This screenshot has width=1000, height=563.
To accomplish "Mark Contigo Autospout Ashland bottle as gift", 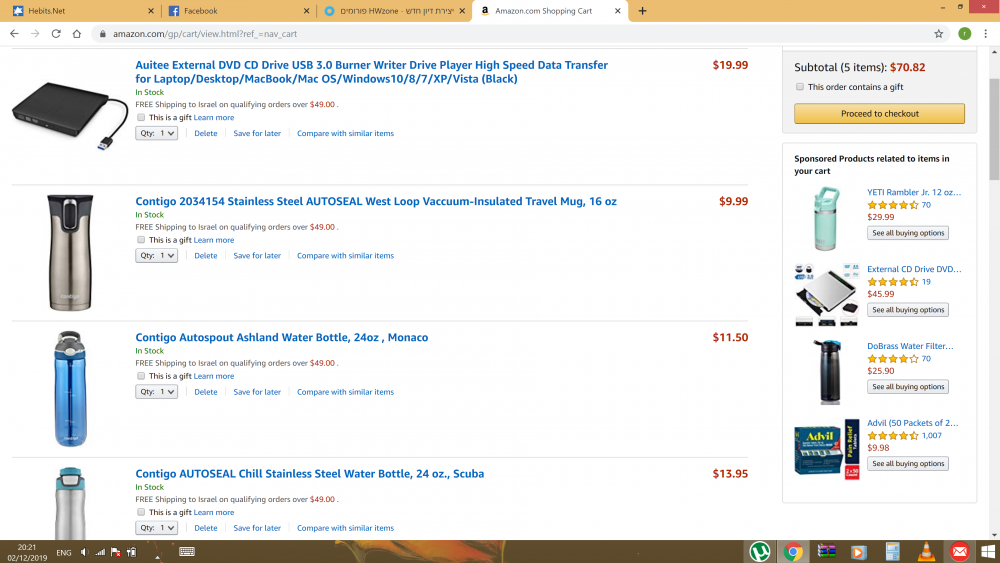I will pos(141,376).
